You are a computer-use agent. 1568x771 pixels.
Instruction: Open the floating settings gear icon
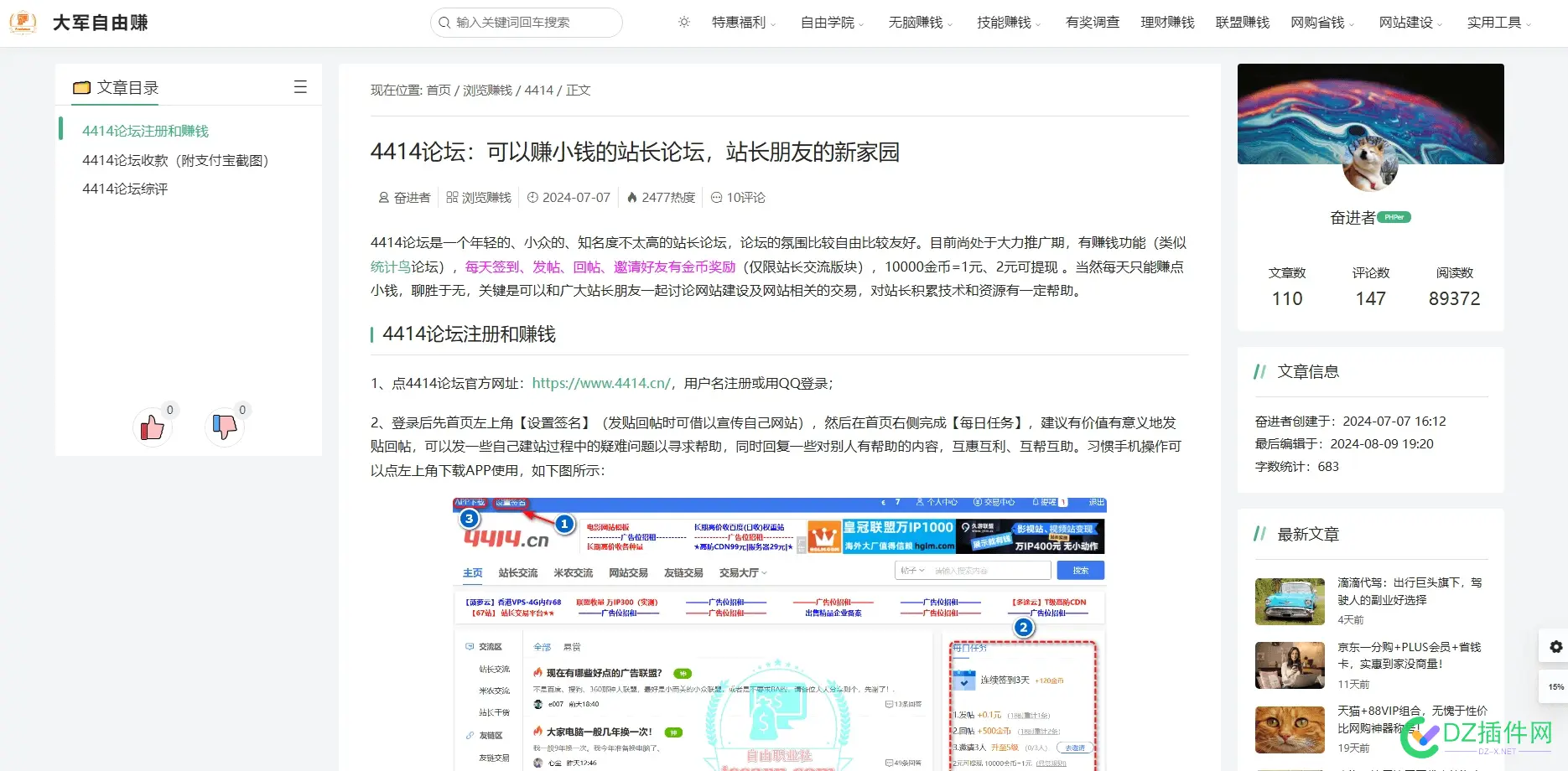[1555, 647]
